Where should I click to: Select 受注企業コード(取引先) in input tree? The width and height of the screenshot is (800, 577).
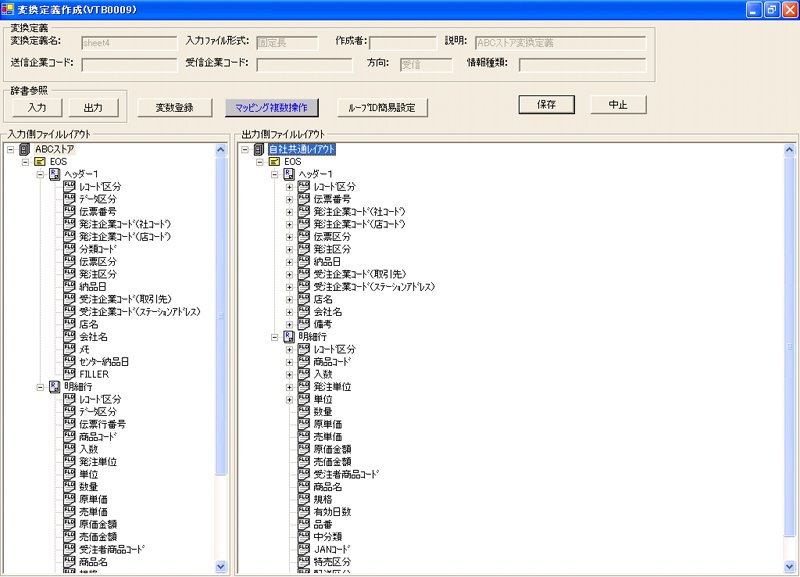125,299
